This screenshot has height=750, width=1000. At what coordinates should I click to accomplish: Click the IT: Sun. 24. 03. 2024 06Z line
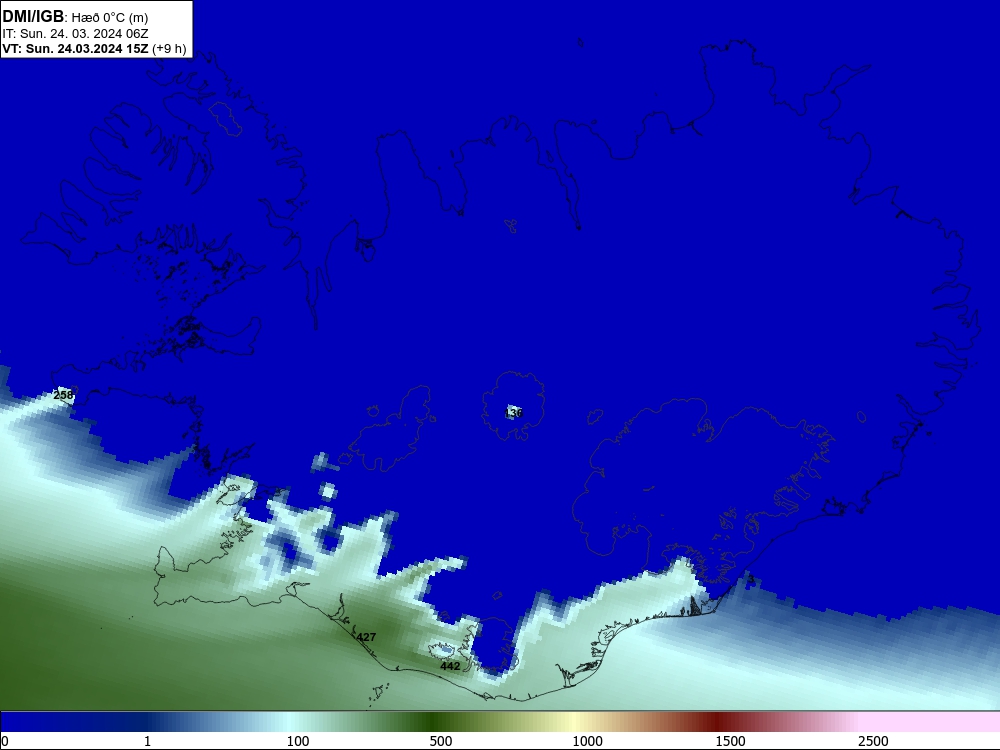[x=75, y=33]
